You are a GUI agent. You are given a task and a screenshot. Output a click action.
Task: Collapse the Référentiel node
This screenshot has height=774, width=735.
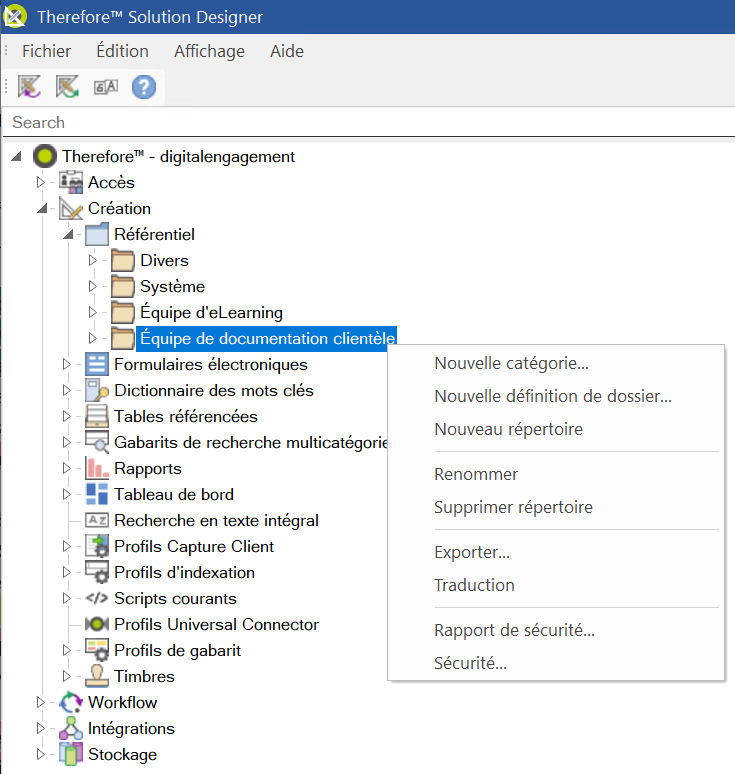tap(69, 234)
